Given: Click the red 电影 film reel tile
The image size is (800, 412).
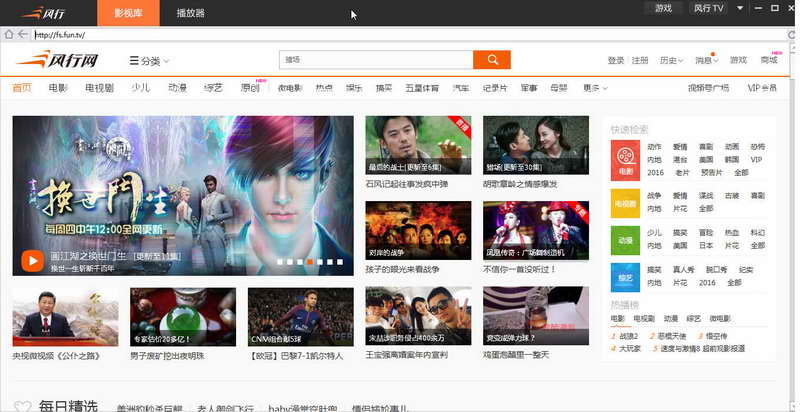Looking at the screenshot, I should pos(625,160).
